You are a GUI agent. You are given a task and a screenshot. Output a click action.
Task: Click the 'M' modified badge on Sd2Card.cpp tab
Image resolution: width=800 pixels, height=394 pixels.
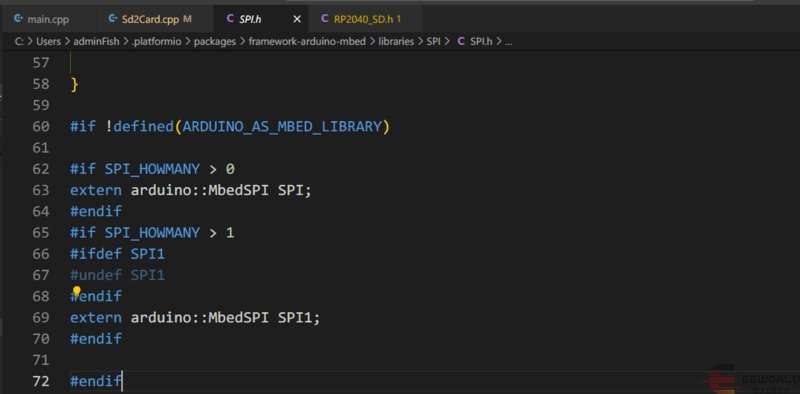187,19
